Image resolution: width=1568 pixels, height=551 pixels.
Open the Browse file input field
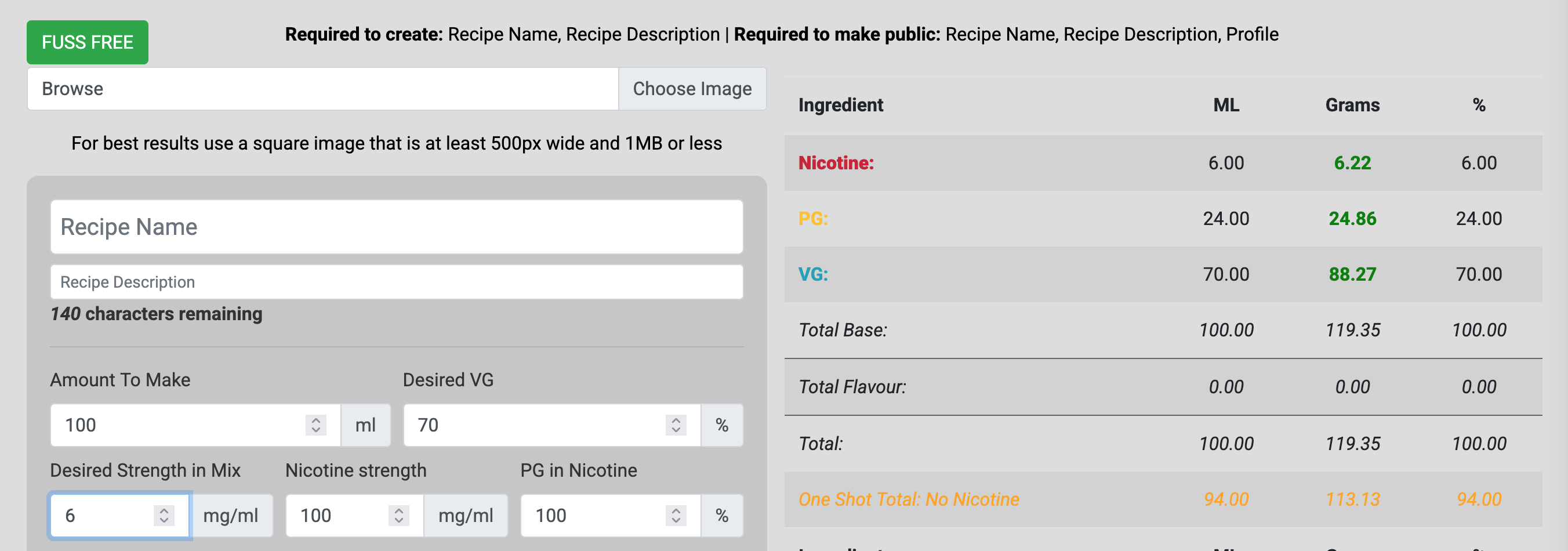(322, 89)
